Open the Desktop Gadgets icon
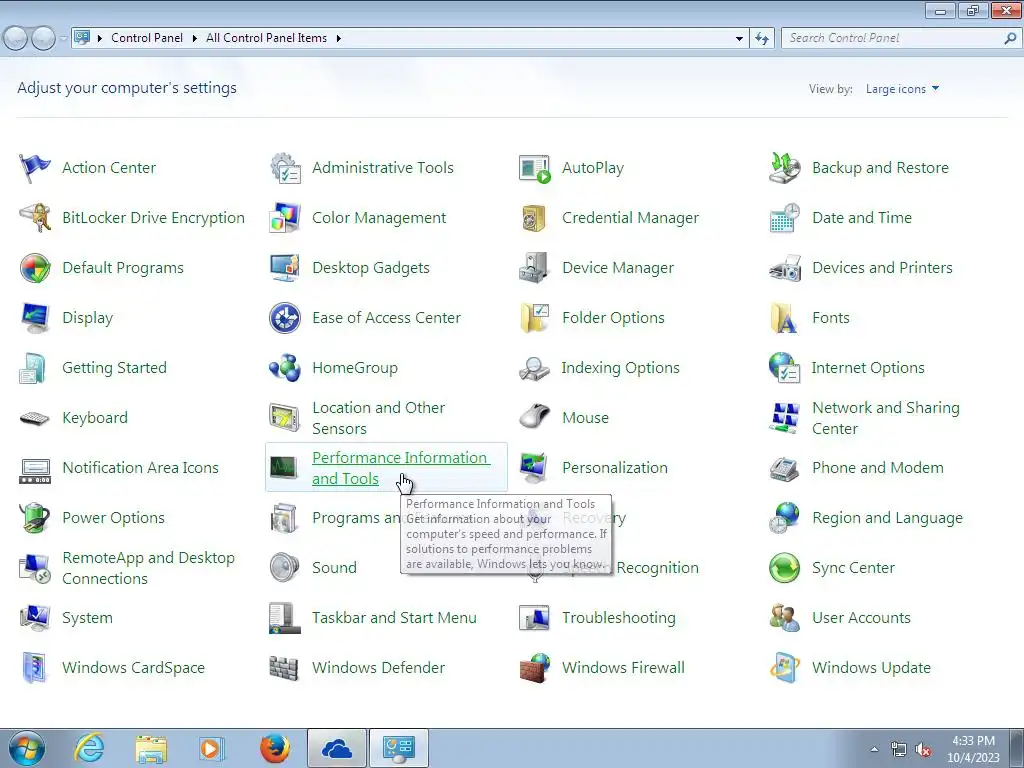 point(285,268)
